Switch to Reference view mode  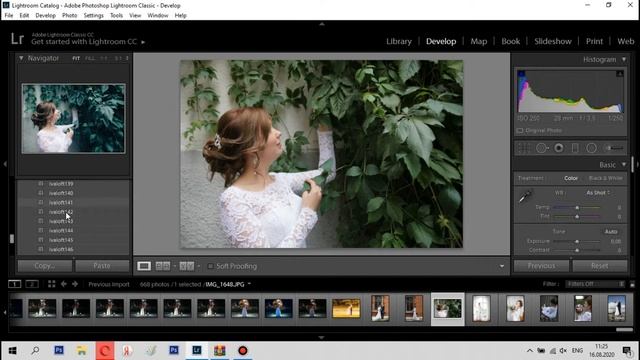(163, 266)
